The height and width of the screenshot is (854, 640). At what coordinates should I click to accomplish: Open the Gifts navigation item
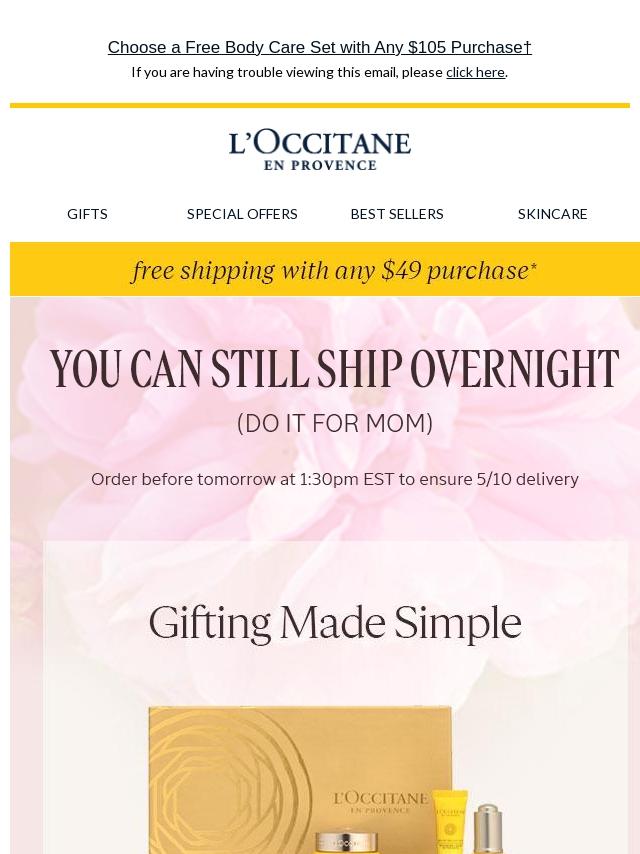pos(87,214)
